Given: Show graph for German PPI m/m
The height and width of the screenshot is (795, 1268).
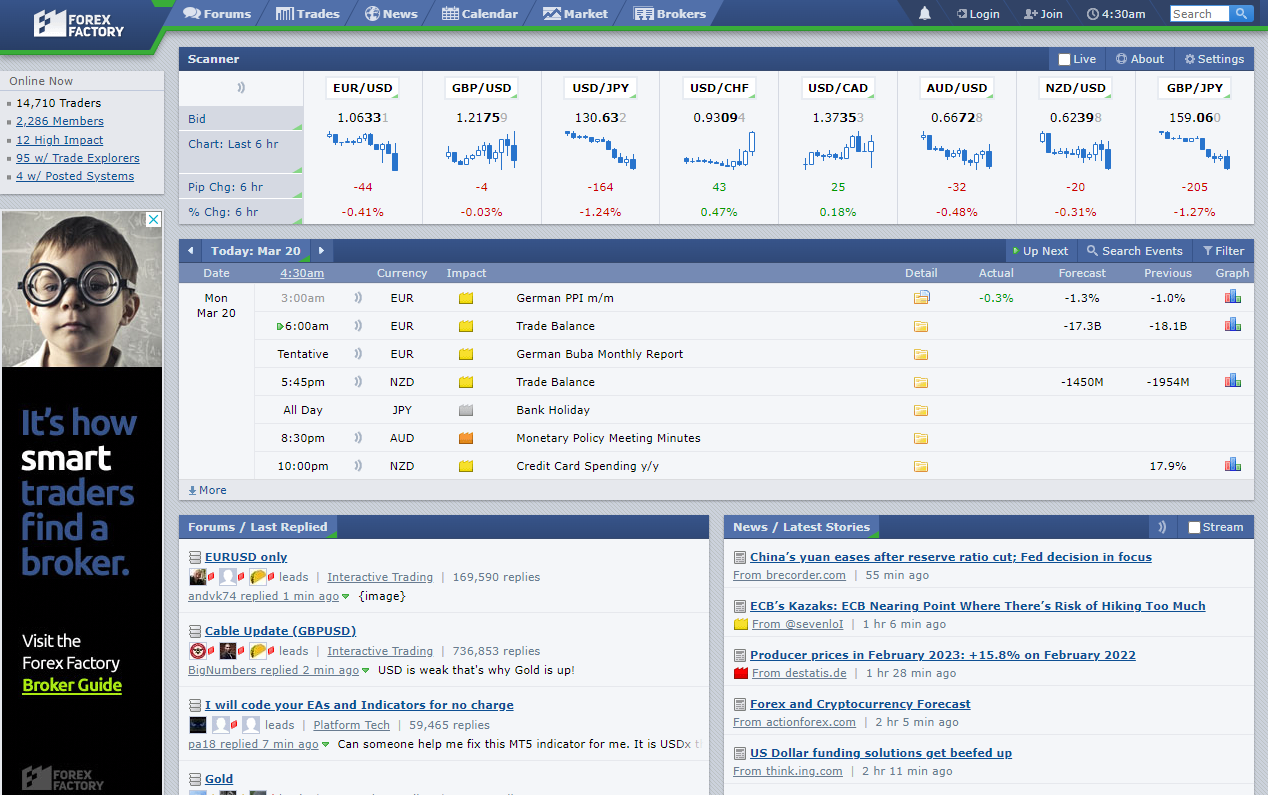Looking at the screenshot, I should coord(1232,297).
